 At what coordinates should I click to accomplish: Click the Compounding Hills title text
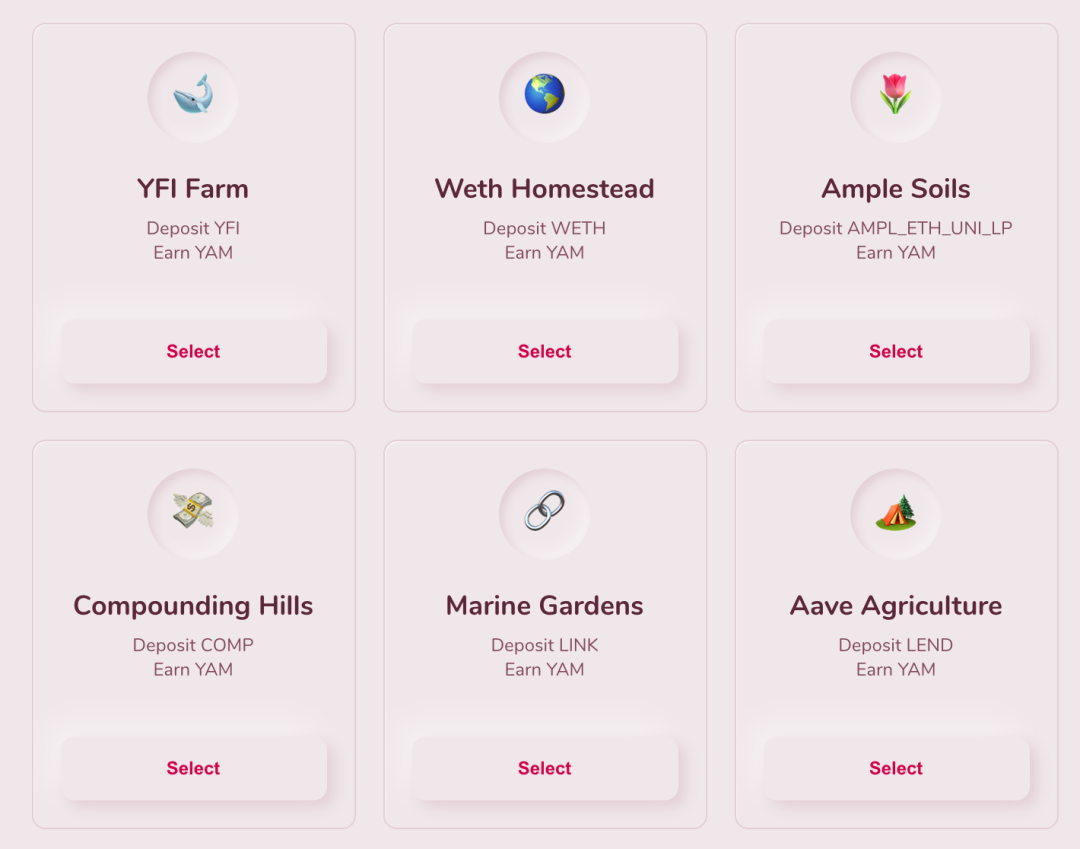click(x=193, y=606)
